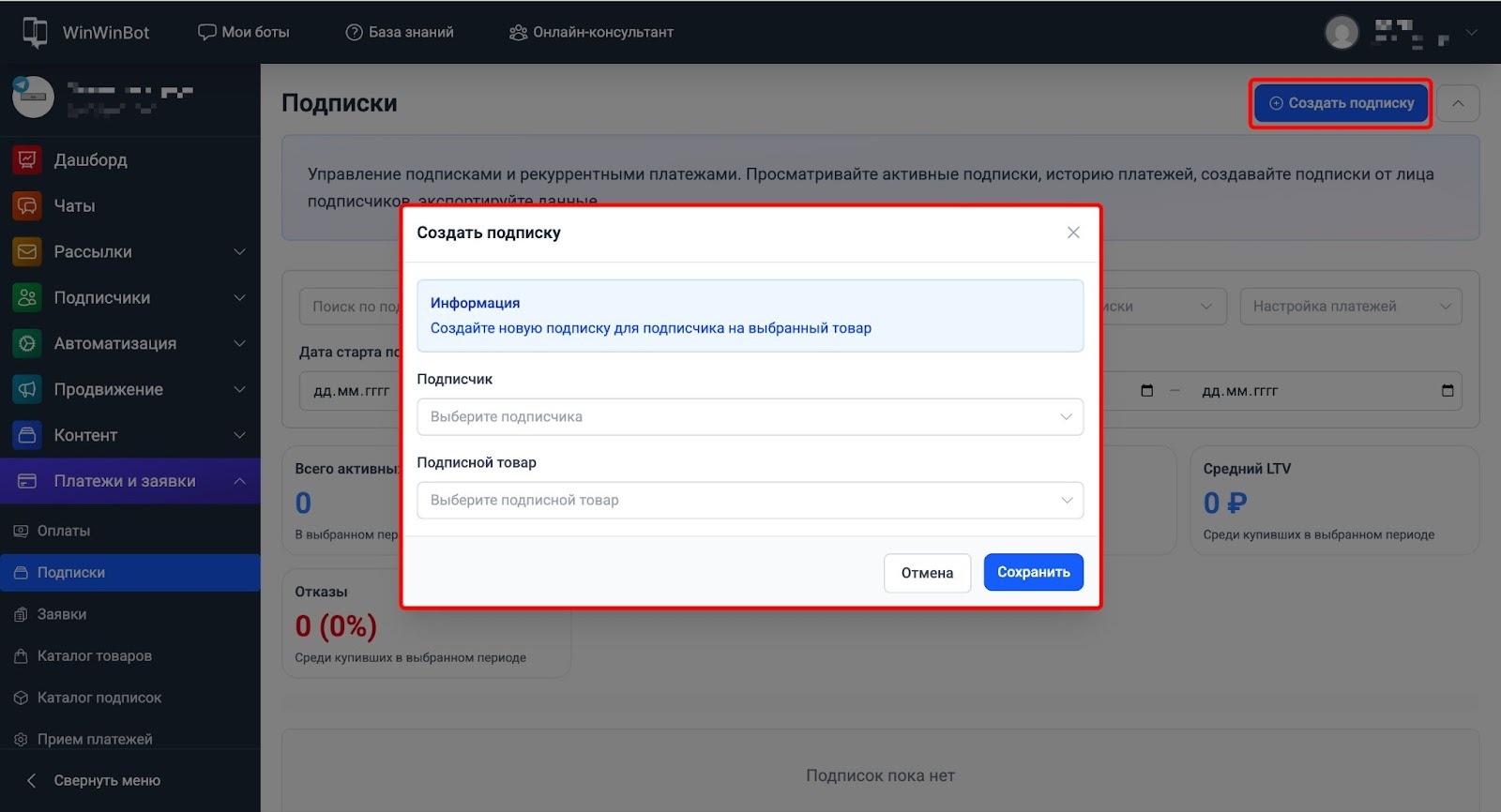The height and width of the screenshot is (812, 1501).
Task: Click the Promotion megaphone icon
Action: [x=27, y=389]
